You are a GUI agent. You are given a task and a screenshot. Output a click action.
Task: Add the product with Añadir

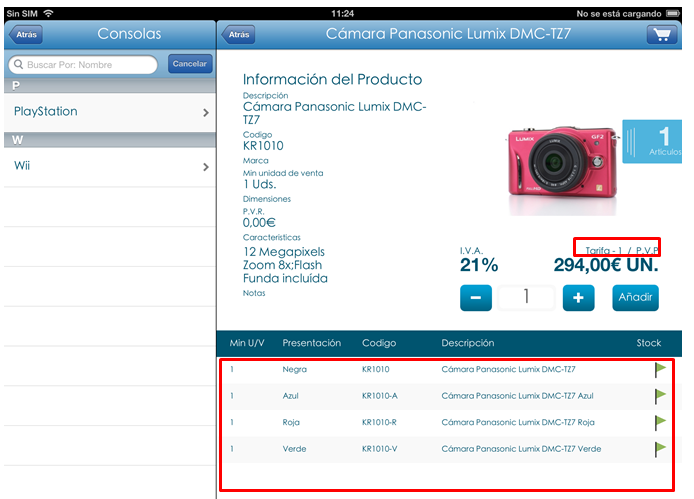(x=635, y=298)
